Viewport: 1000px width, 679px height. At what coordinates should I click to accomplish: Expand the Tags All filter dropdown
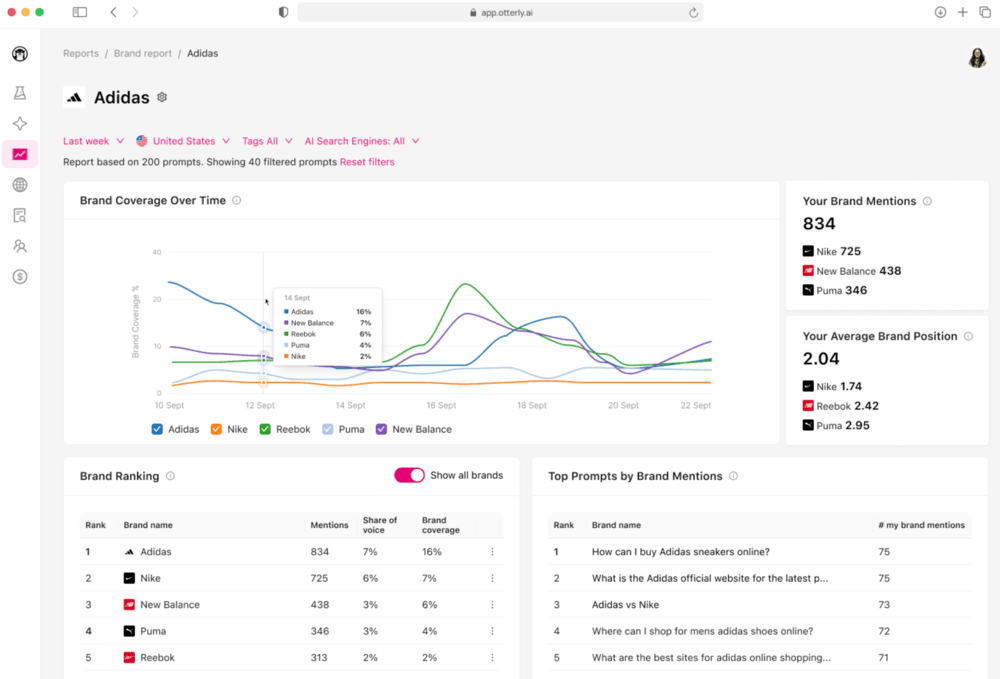[267, 141]
